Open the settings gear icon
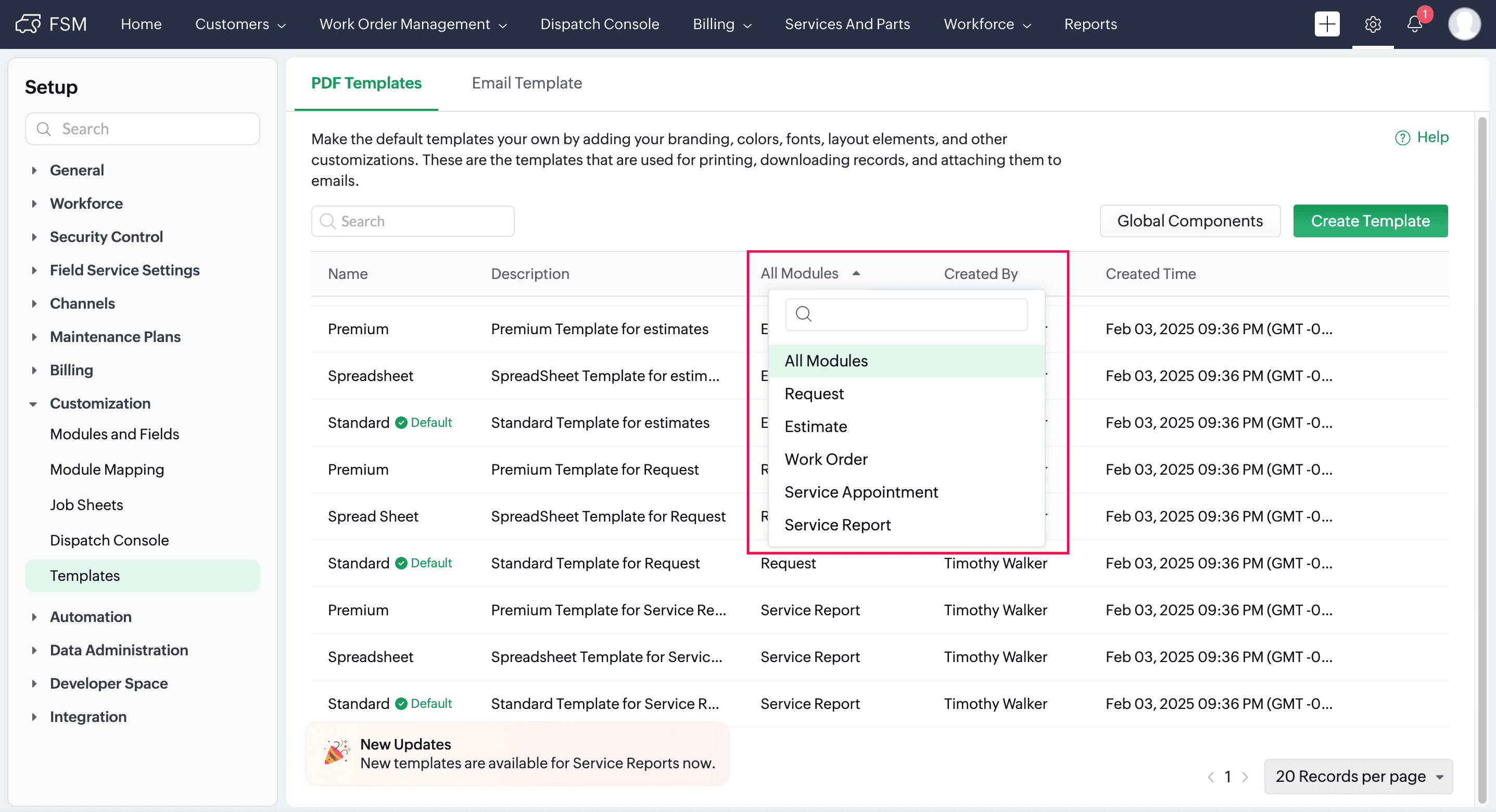This screenshot has height=812, width=1496. [1372, 24]
